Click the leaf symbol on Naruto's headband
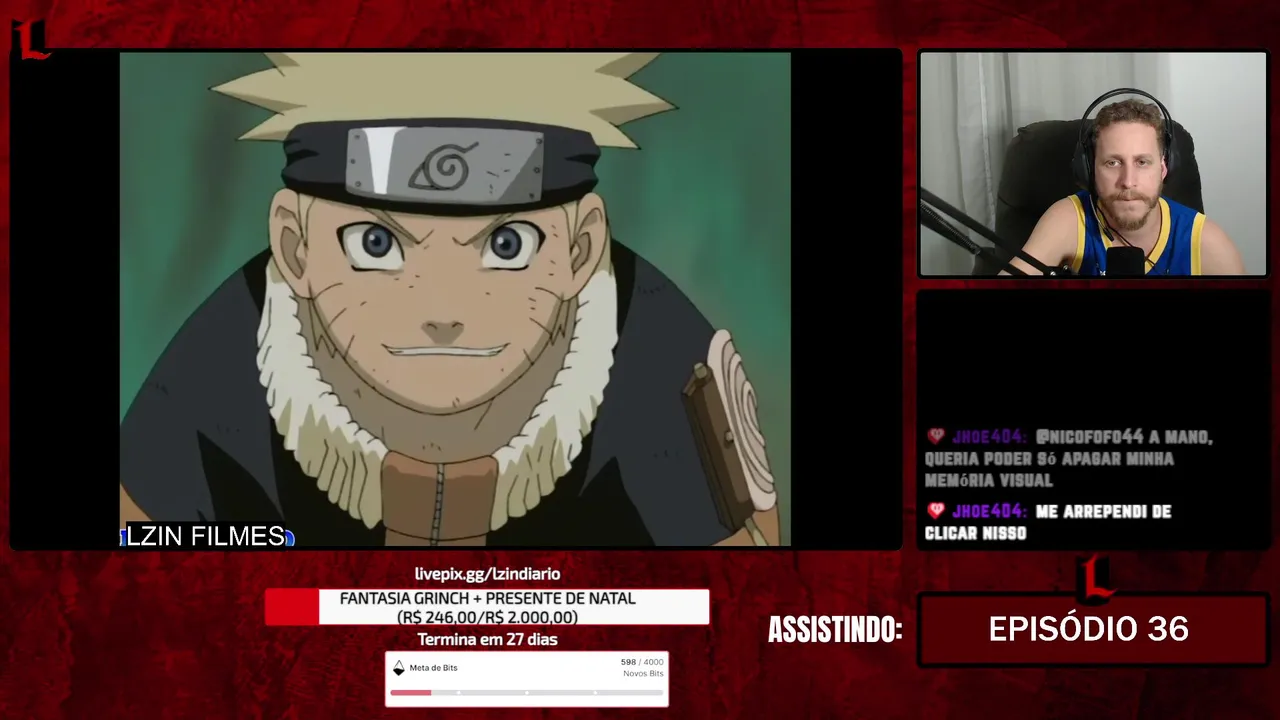Viewport: 1280px width, 720px height. pyautogui.click(x=444, y=165)
